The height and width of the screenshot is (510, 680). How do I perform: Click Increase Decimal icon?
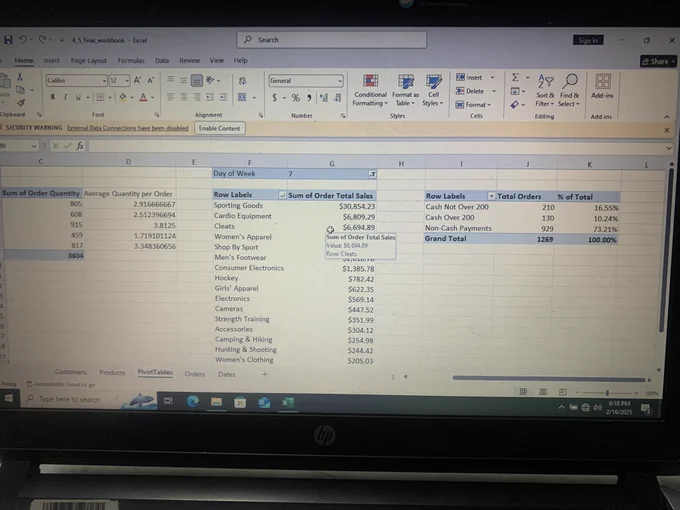[x=324, y=98]
